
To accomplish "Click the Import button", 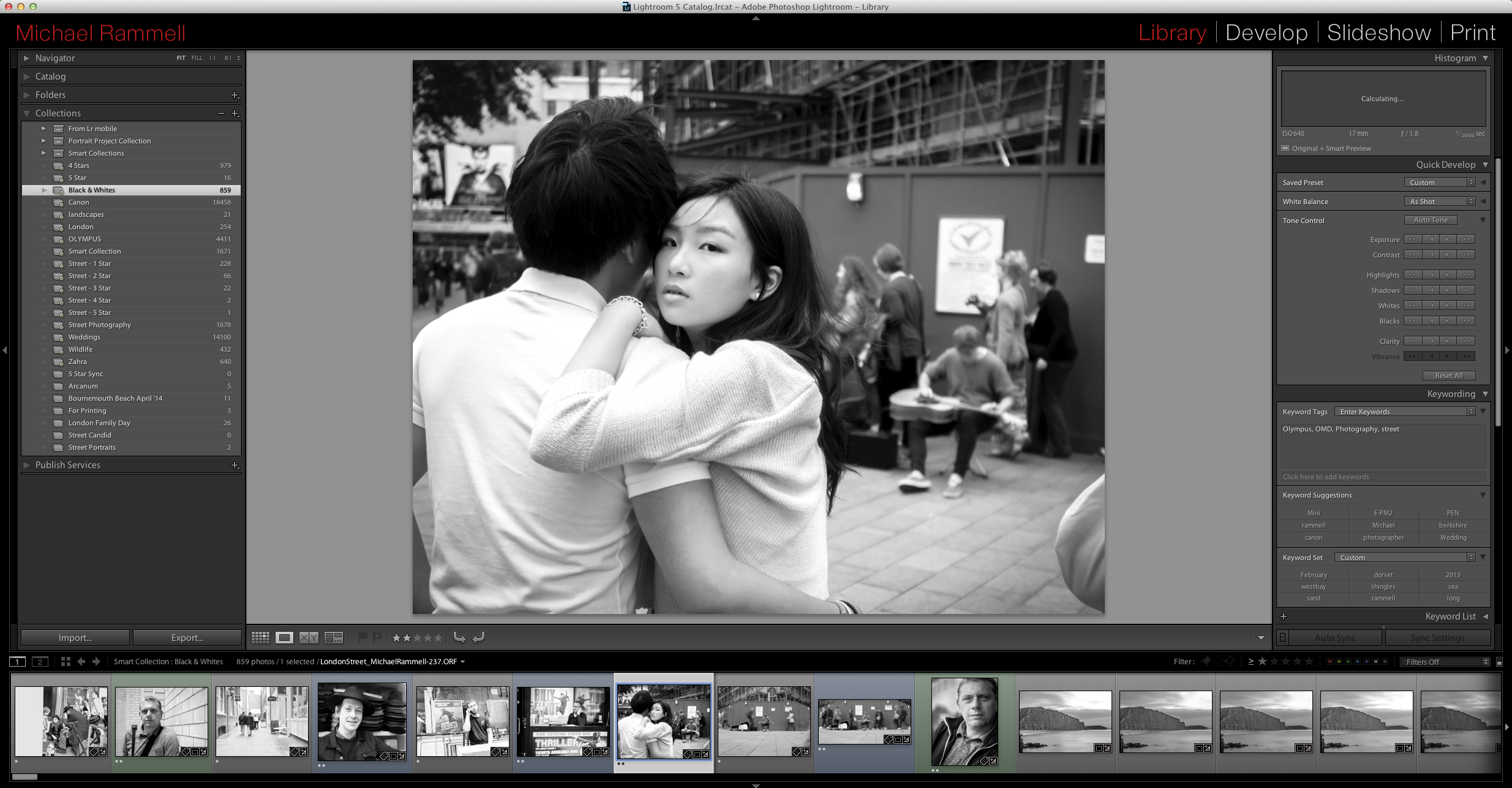I will click(75, 637).
